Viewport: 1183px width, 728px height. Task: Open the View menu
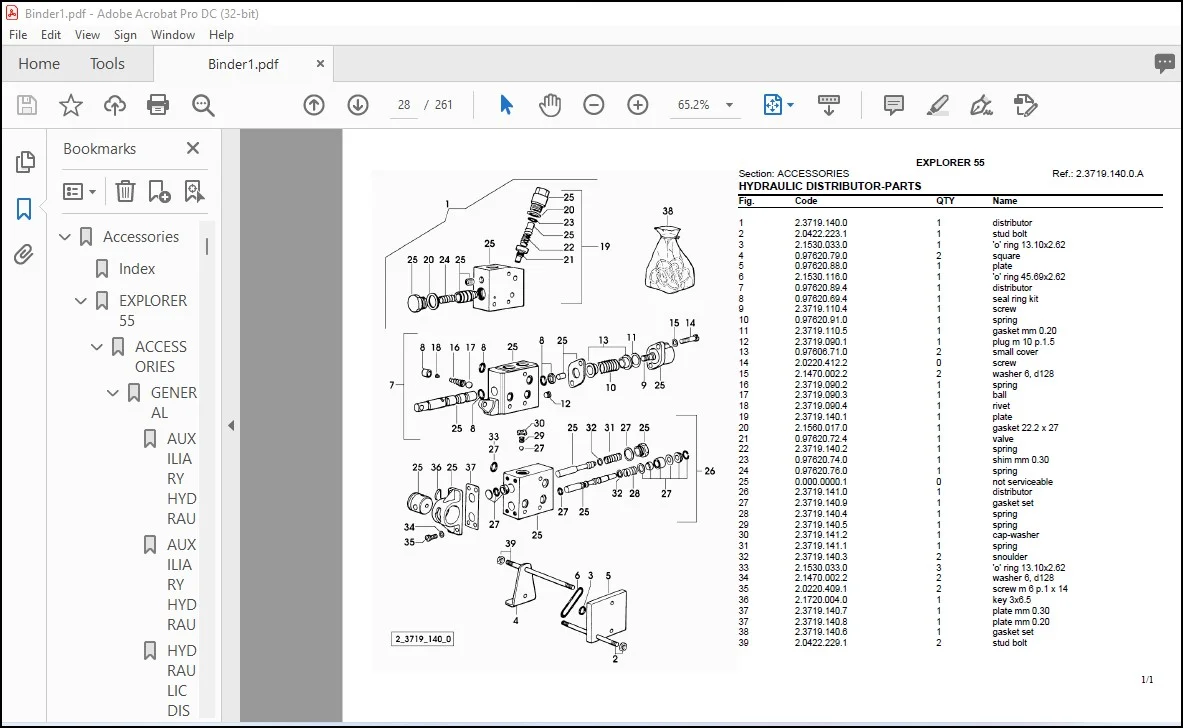pos(87,35)
